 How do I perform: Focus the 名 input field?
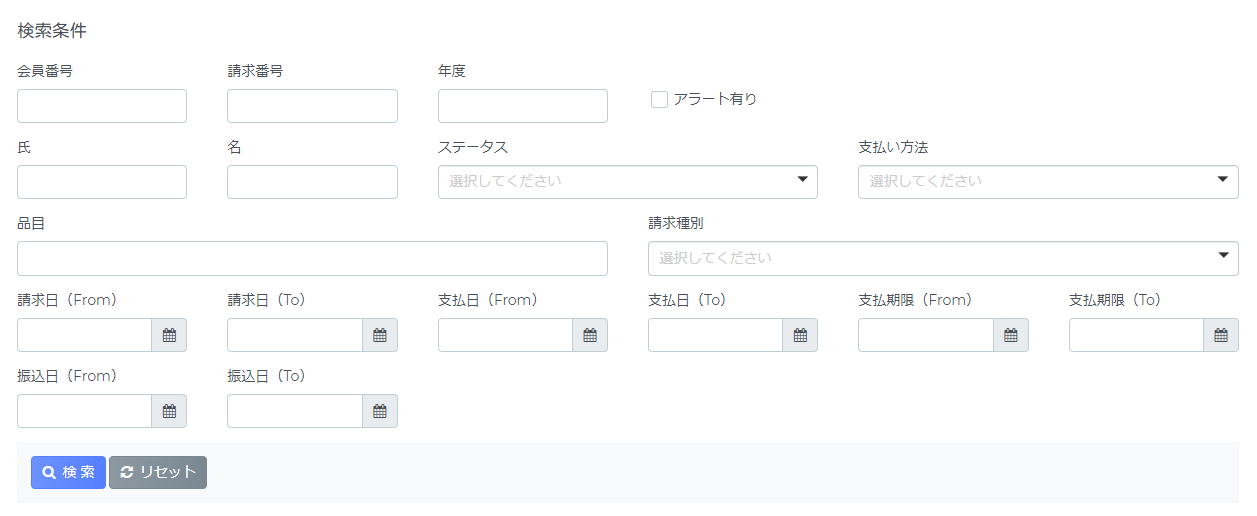[x=312, y=182]
